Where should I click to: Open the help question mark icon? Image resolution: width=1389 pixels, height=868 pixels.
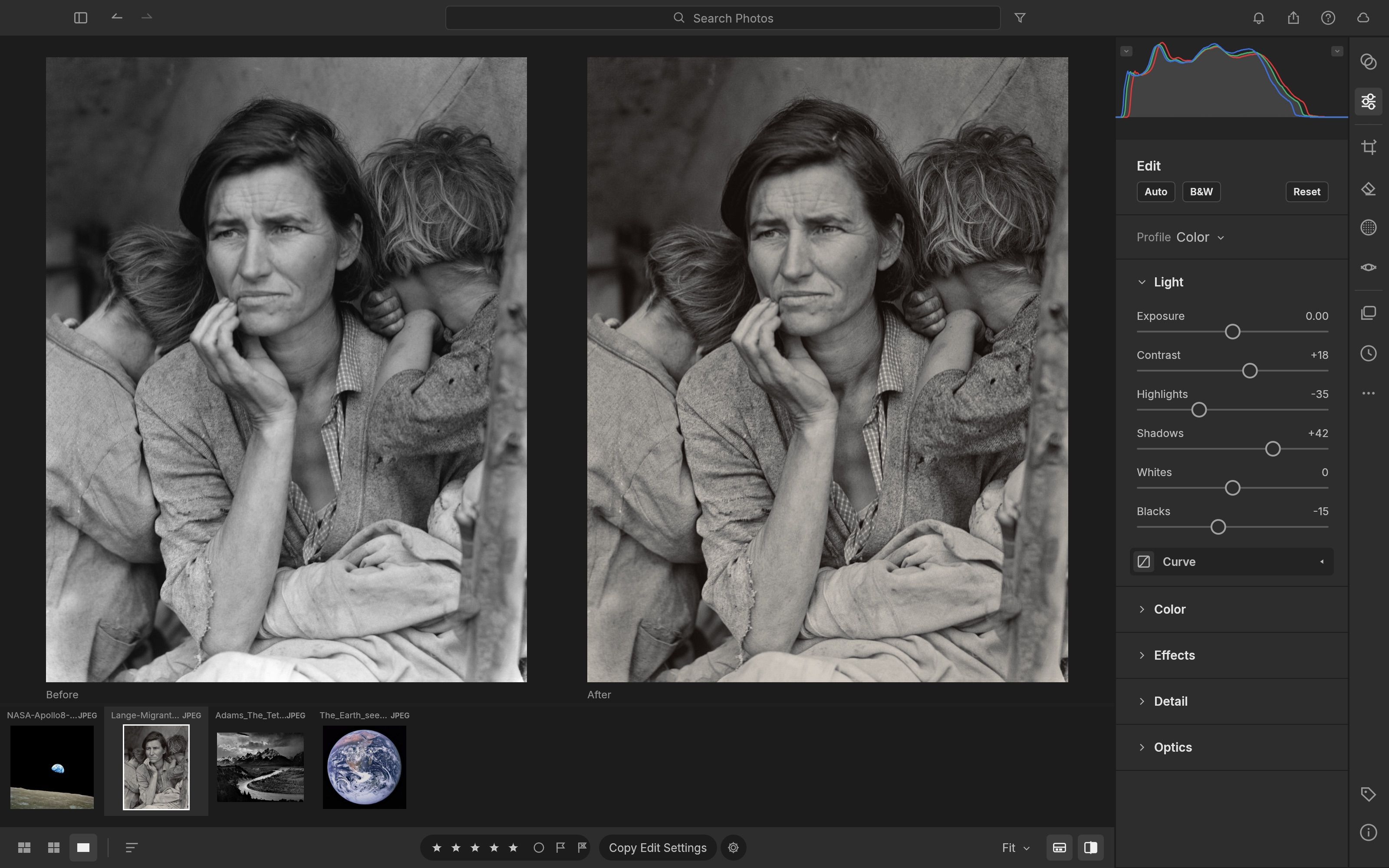(x=1328, y=18)
